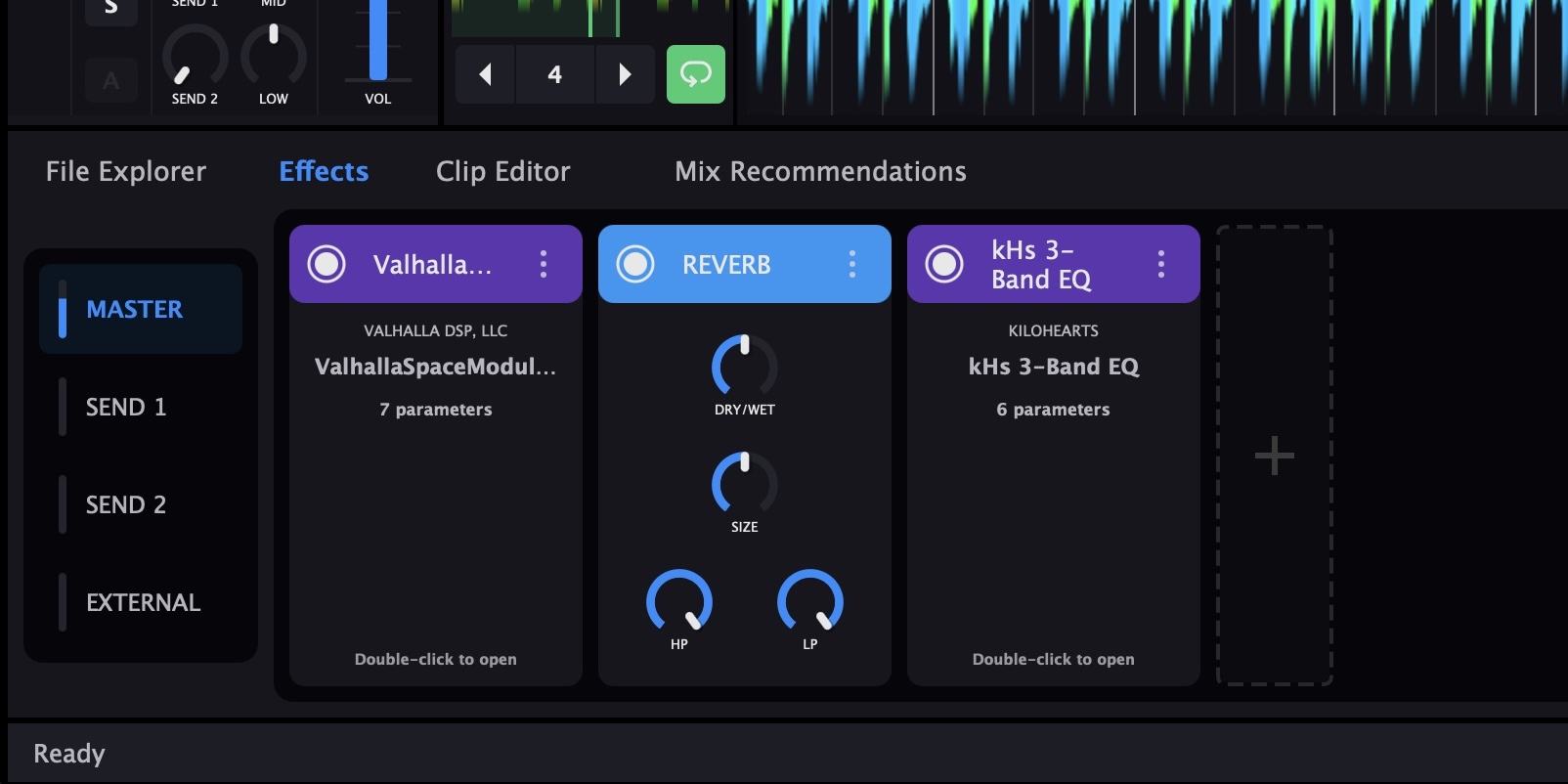This screenshot has width=1568, height=784.
Task: Toggle the REVERB effect power button
Action: [635, 264]
